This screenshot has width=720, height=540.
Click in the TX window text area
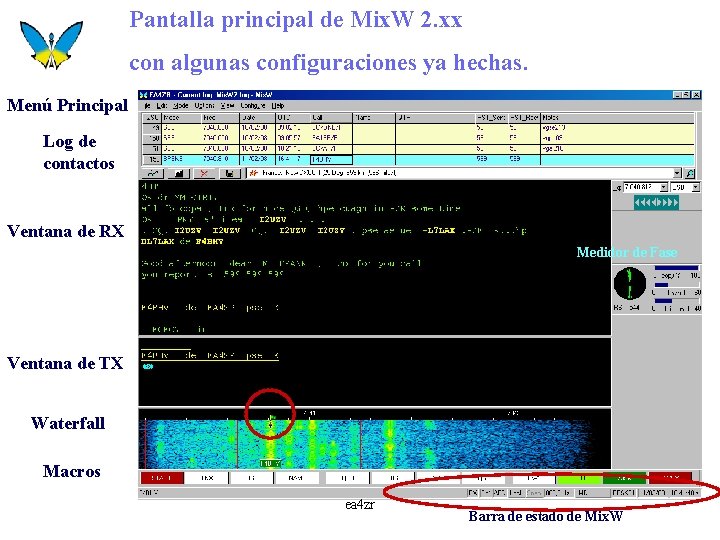(x=374, y=373)
